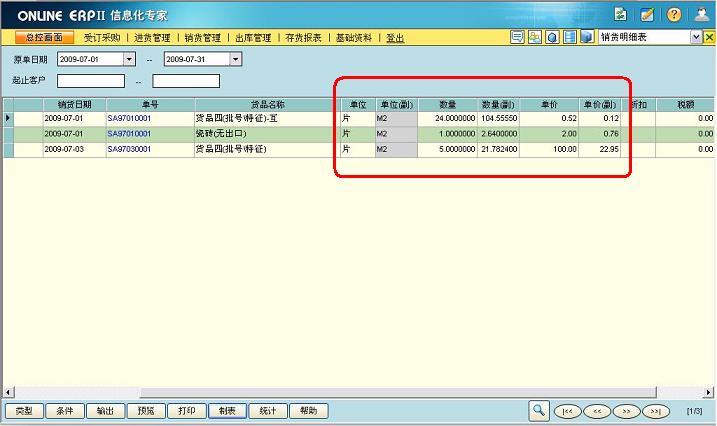This screenshot has height=426, width=717.
Task: Click the first customer input field
Action: pos(90,81)
